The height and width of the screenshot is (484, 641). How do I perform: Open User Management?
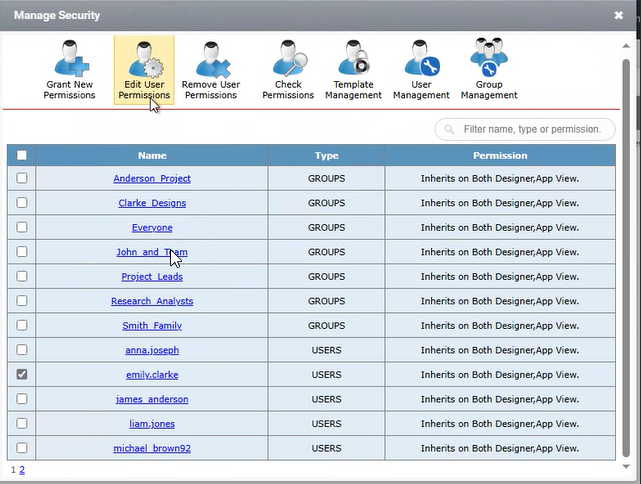(421, 70)
